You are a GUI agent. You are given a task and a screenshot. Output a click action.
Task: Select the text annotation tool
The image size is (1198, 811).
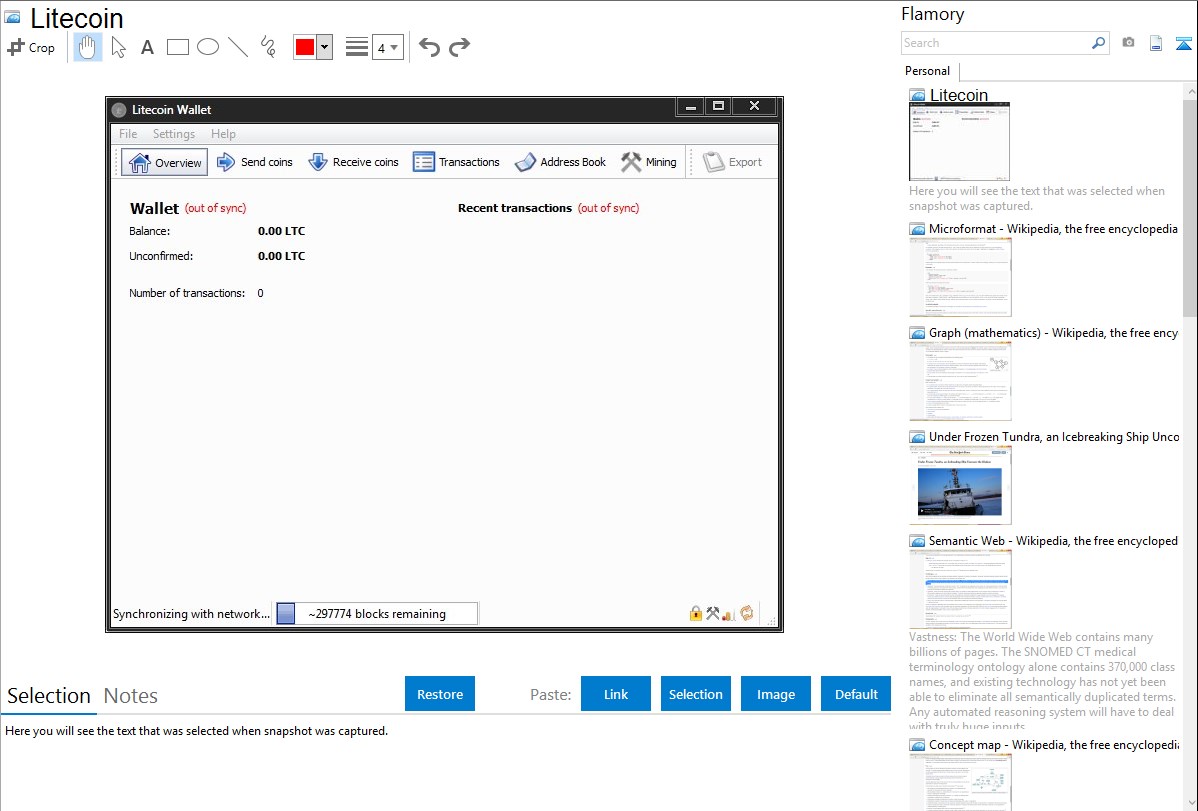147,47
